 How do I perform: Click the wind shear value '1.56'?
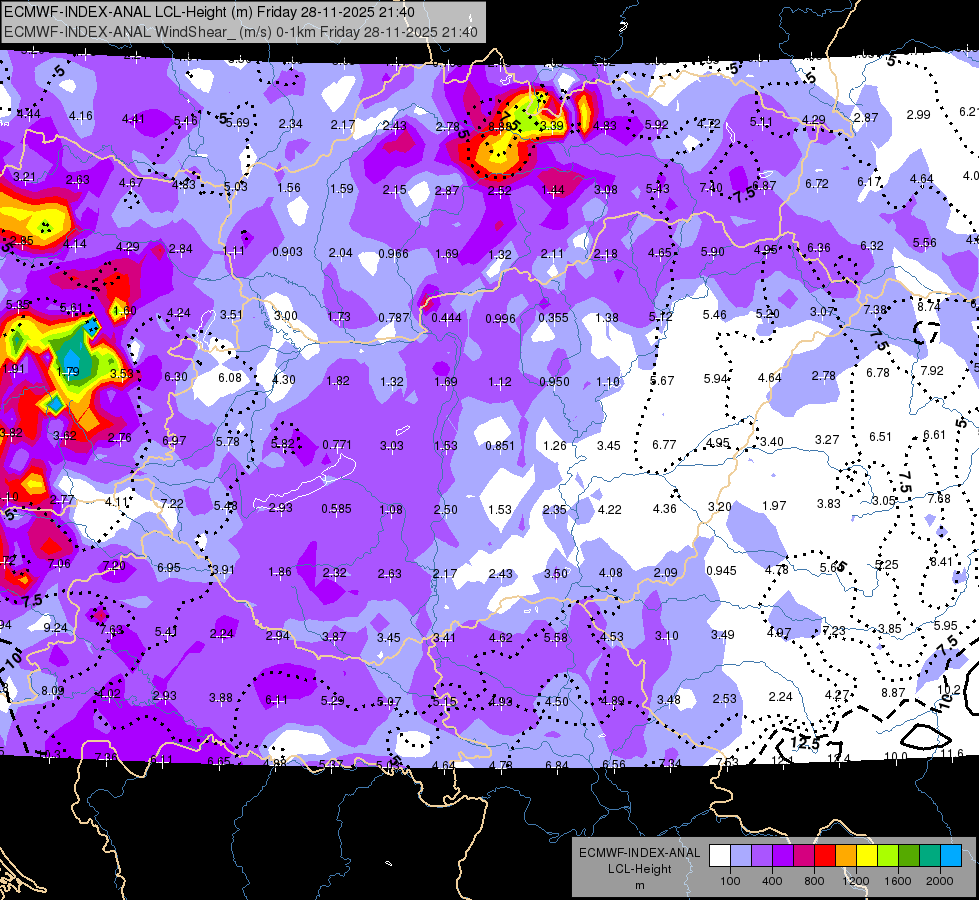click(288, 188)
